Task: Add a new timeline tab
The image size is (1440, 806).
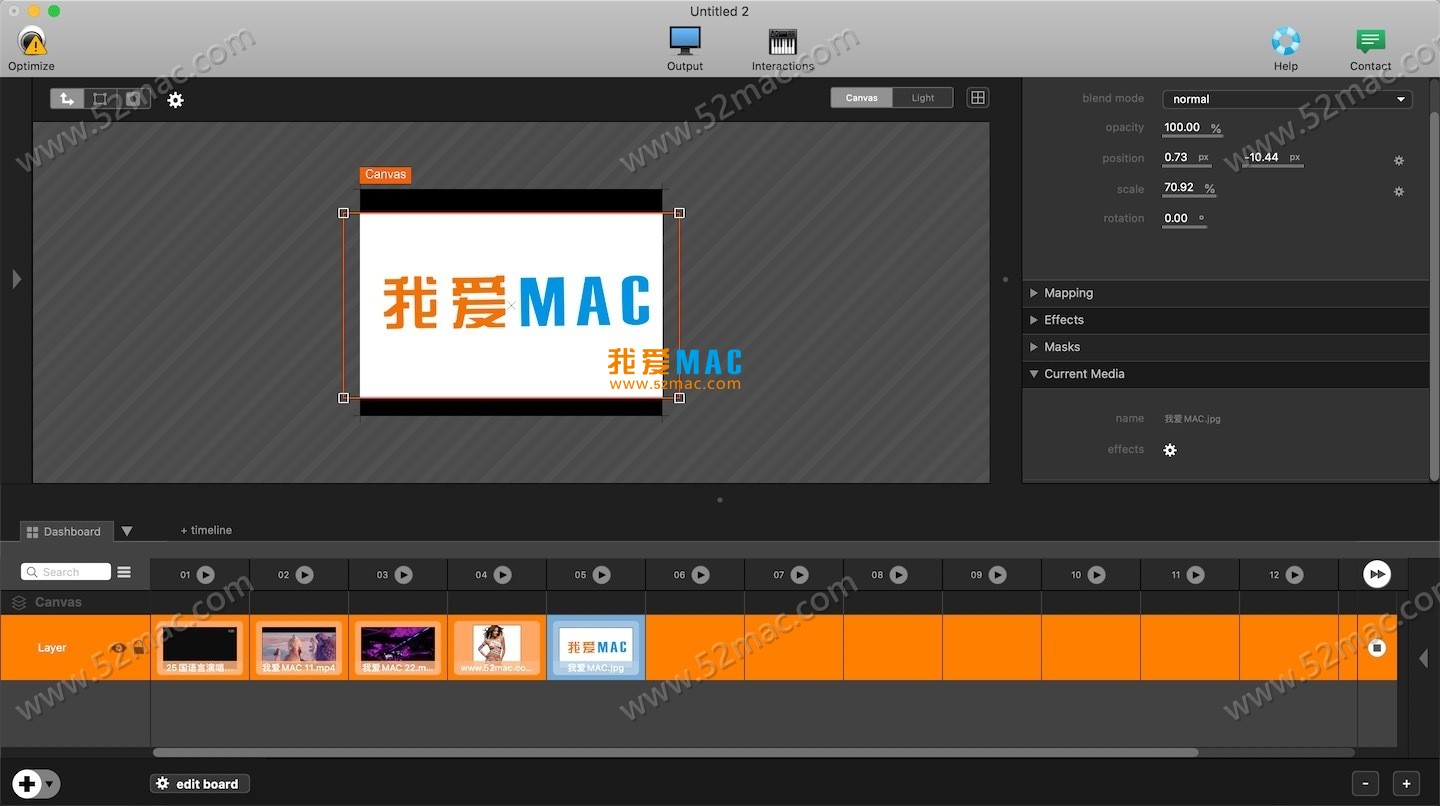Action: point(206,530)
